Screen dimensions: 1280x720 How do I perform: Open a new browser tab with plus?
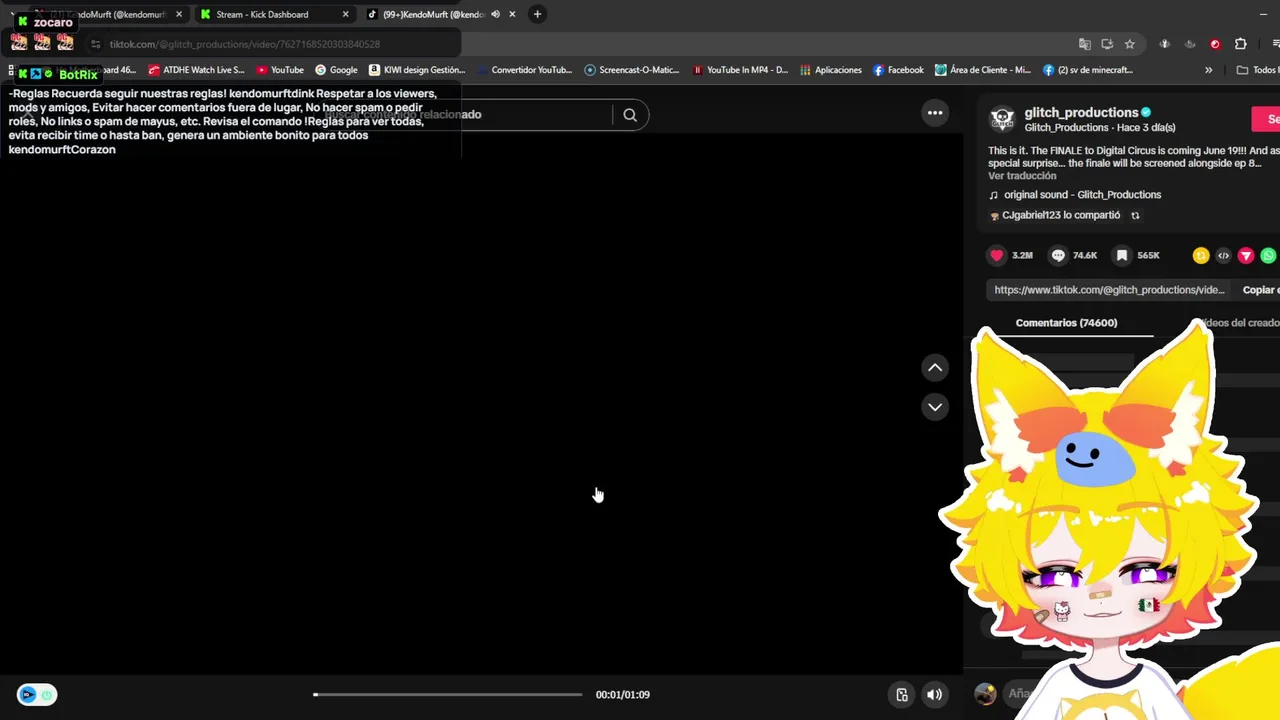tap(537, 14)
